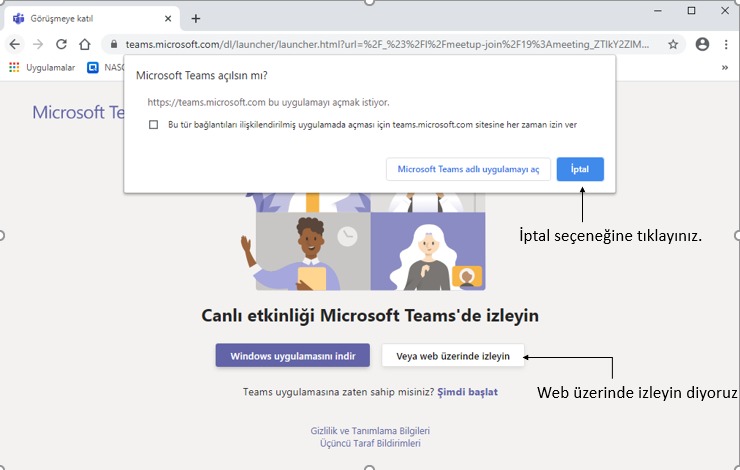Minimize the Chrome window
Image resolution: width=740 pixels, height=470 pixels.
[x=657, y=10]
